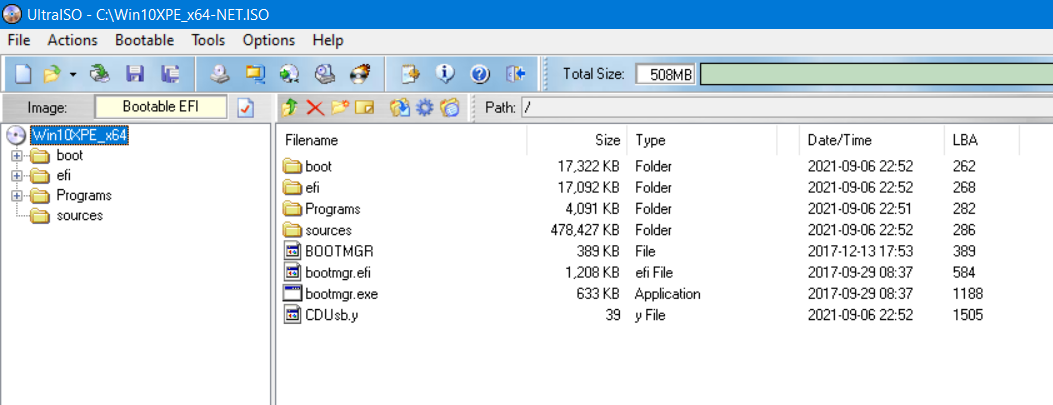Select sources folder in tree panel
This screenshot has width=1053, height=405.
[80, 216]
